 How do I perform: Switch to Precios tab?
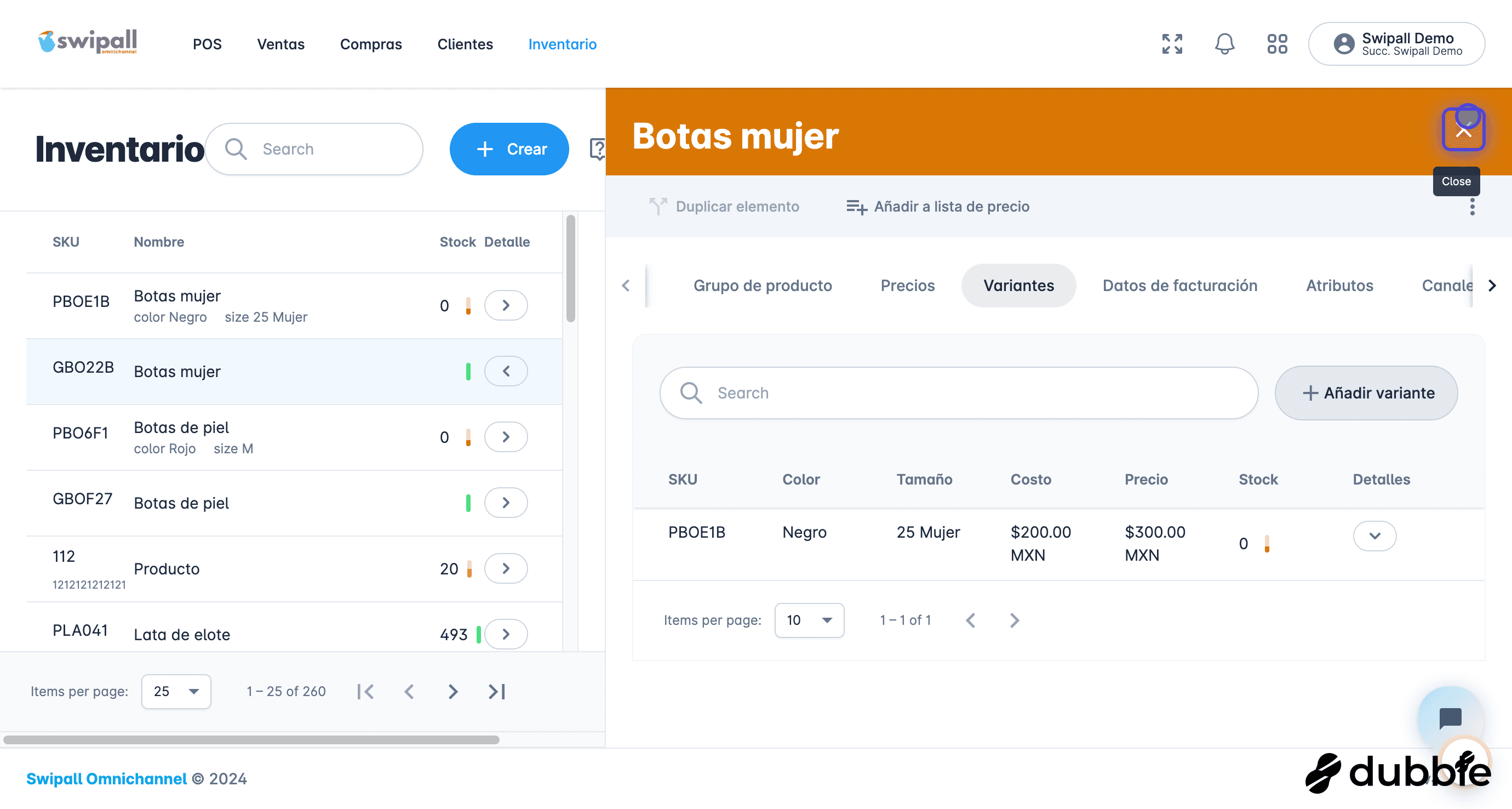coord(907,286)
